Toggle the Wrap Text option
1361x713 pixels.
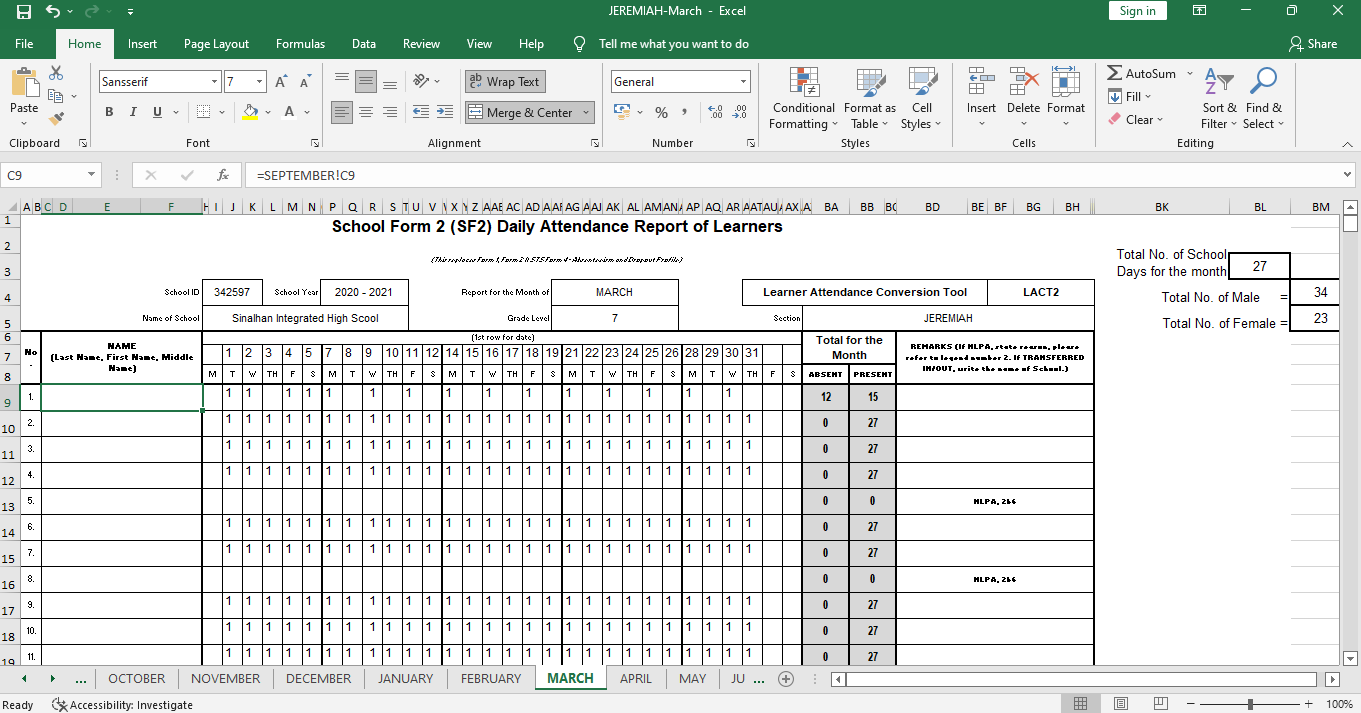coord(505,82)
